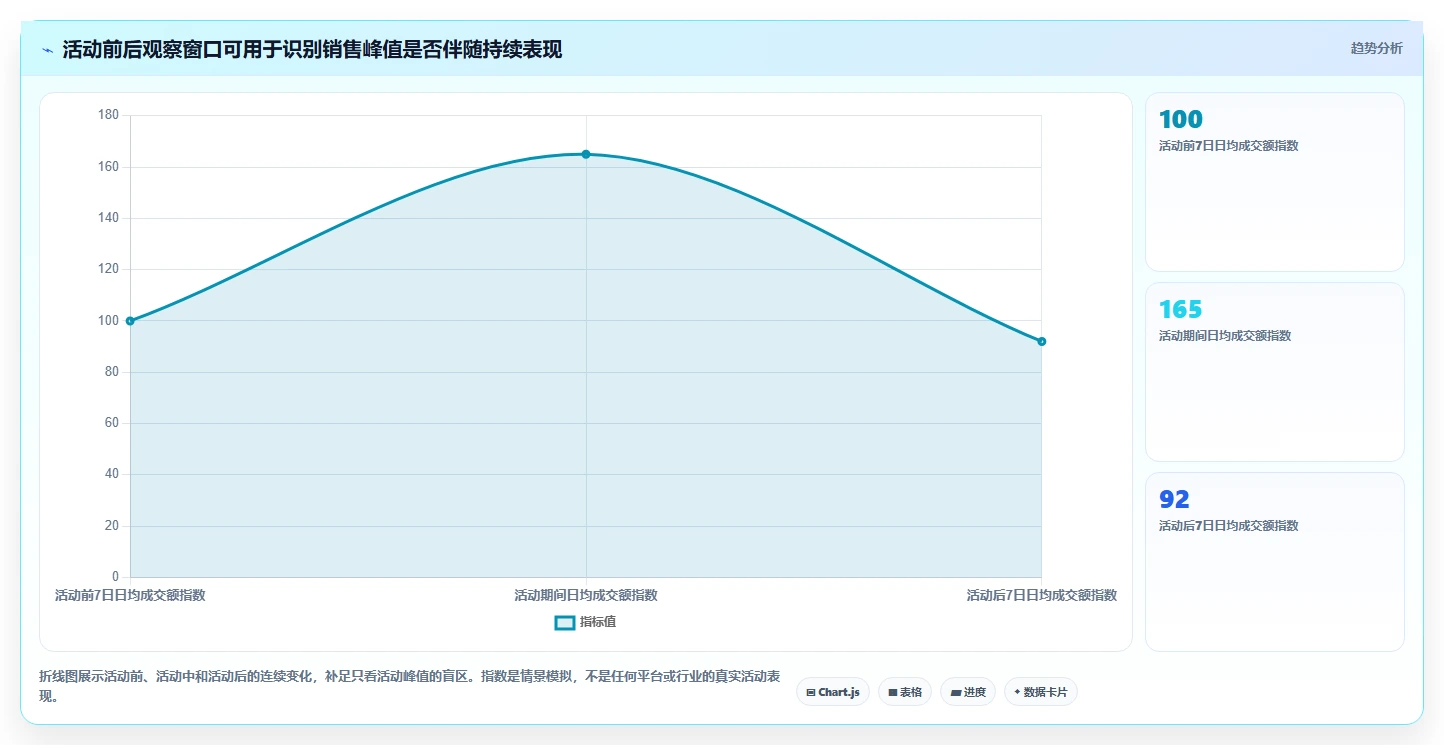
Task: Click x-axis label 活动前7日日均成交额指数
Action: pyautogui.click(x=130, y=595)
